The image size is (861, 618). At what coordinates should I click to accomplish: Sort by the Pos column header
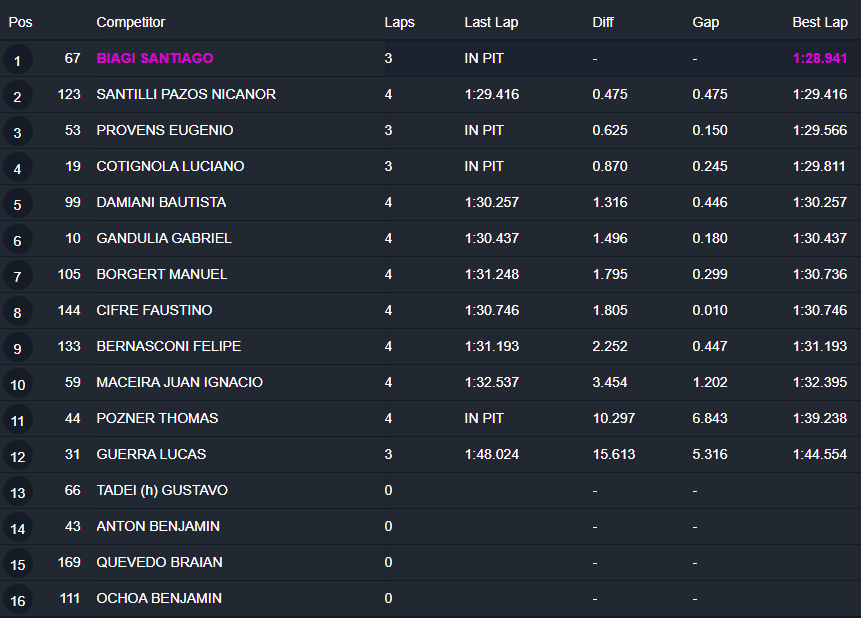pos(20,22)
